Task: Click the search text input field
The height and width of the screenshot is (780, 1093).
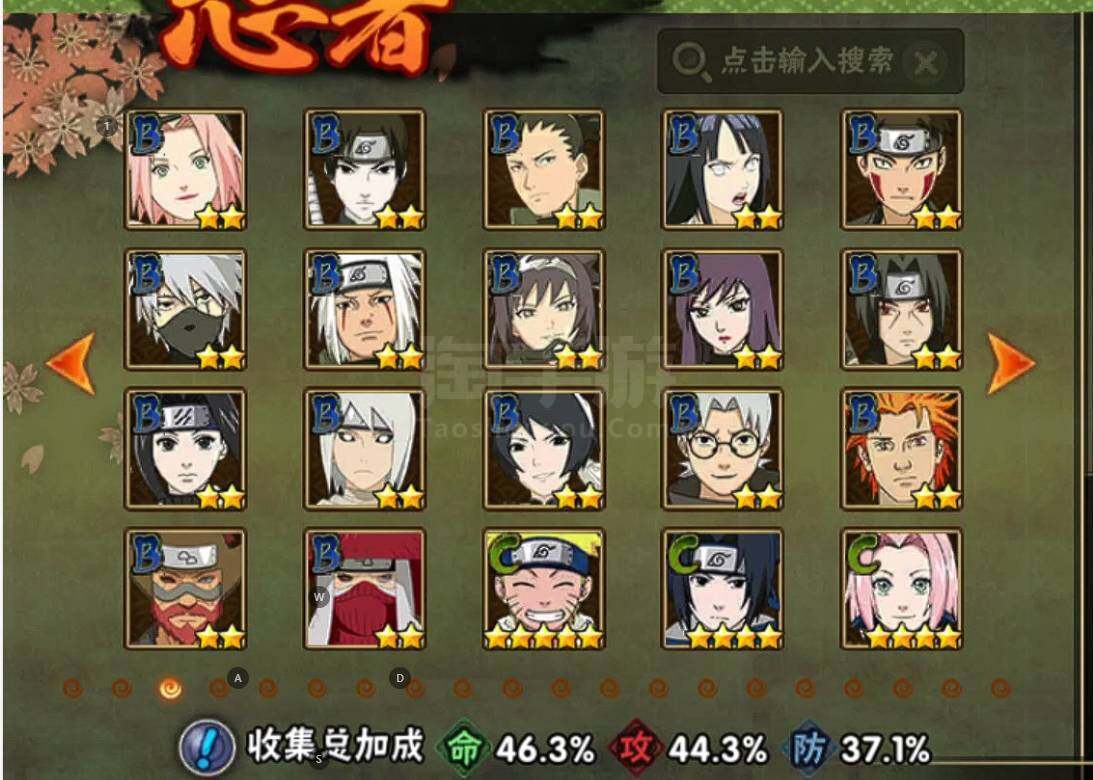Action: (810, 61)
